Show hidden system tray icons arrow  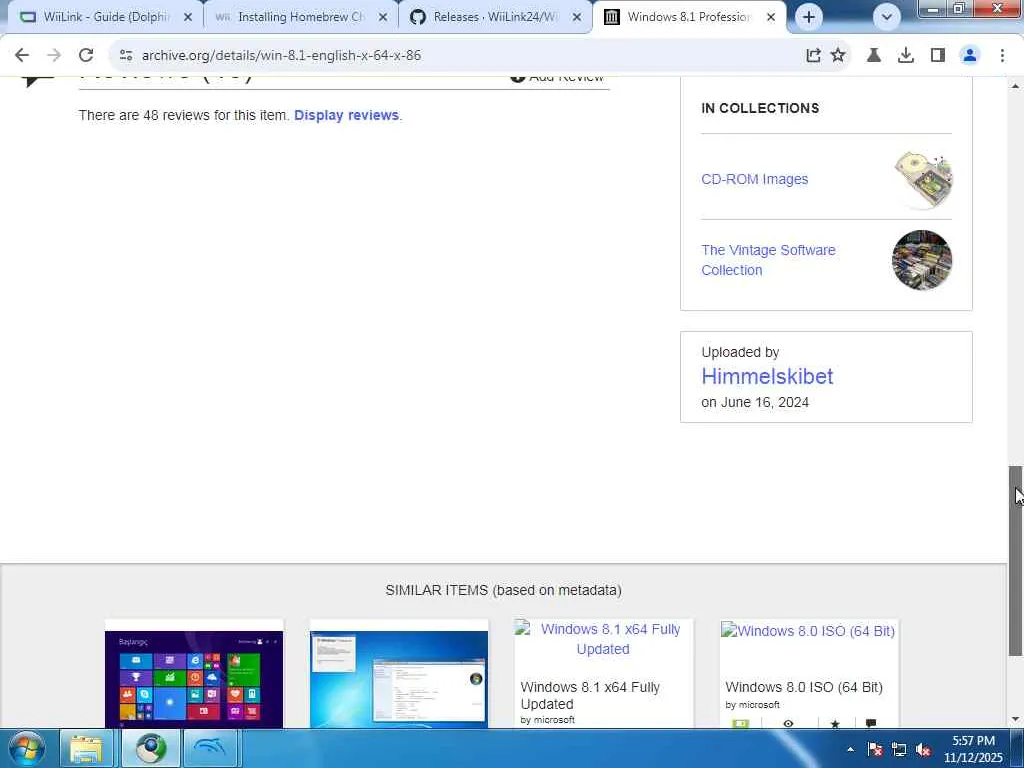click(850, 750)
